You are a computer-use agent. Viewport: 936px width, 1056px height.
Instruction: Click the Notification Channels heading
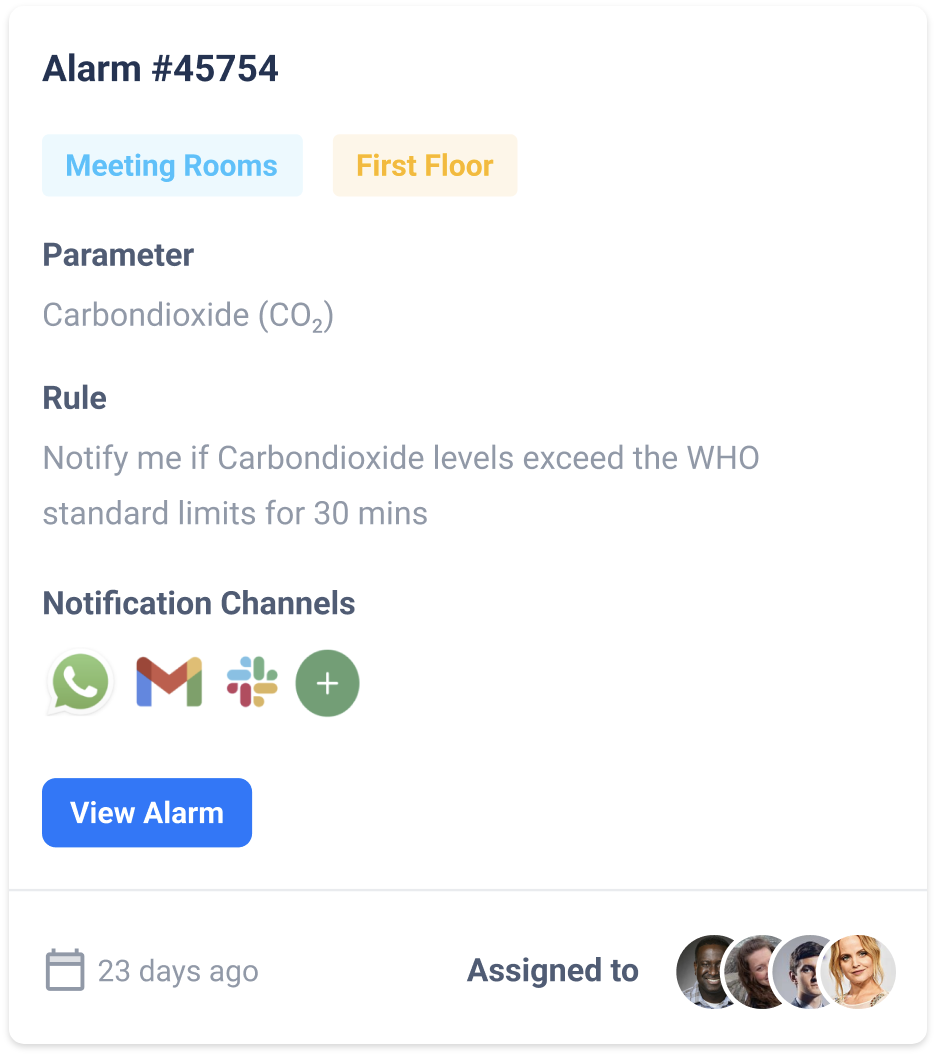(198, 603)
